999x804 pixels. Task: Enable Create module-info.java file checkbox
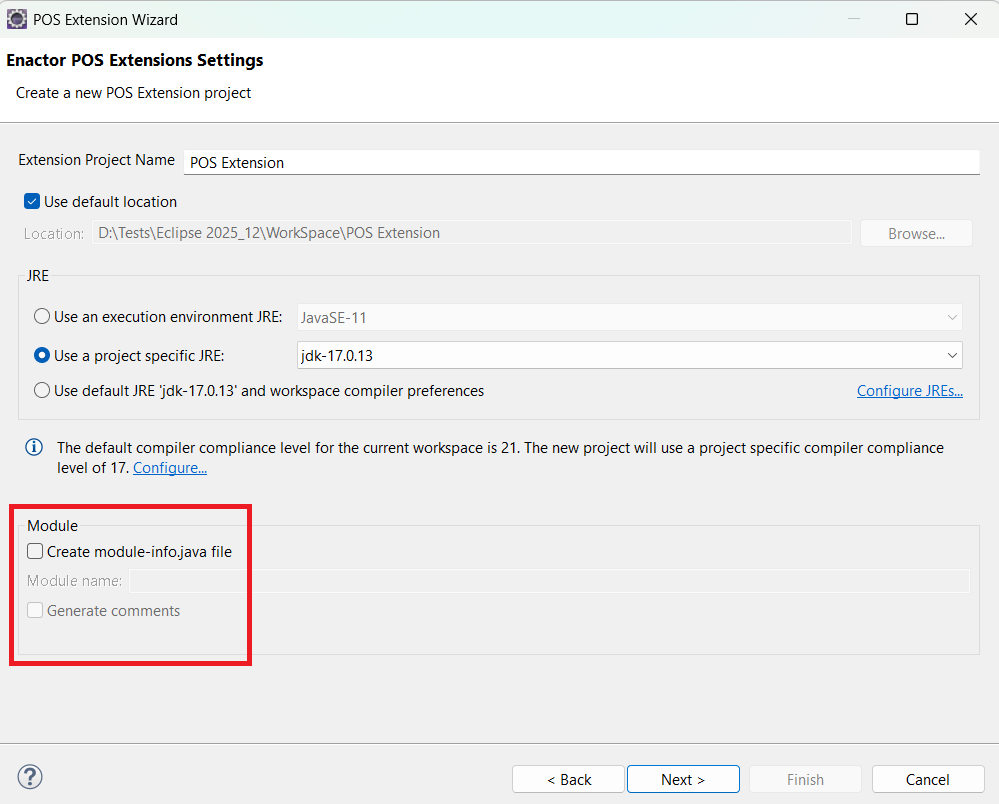point(36,551)
